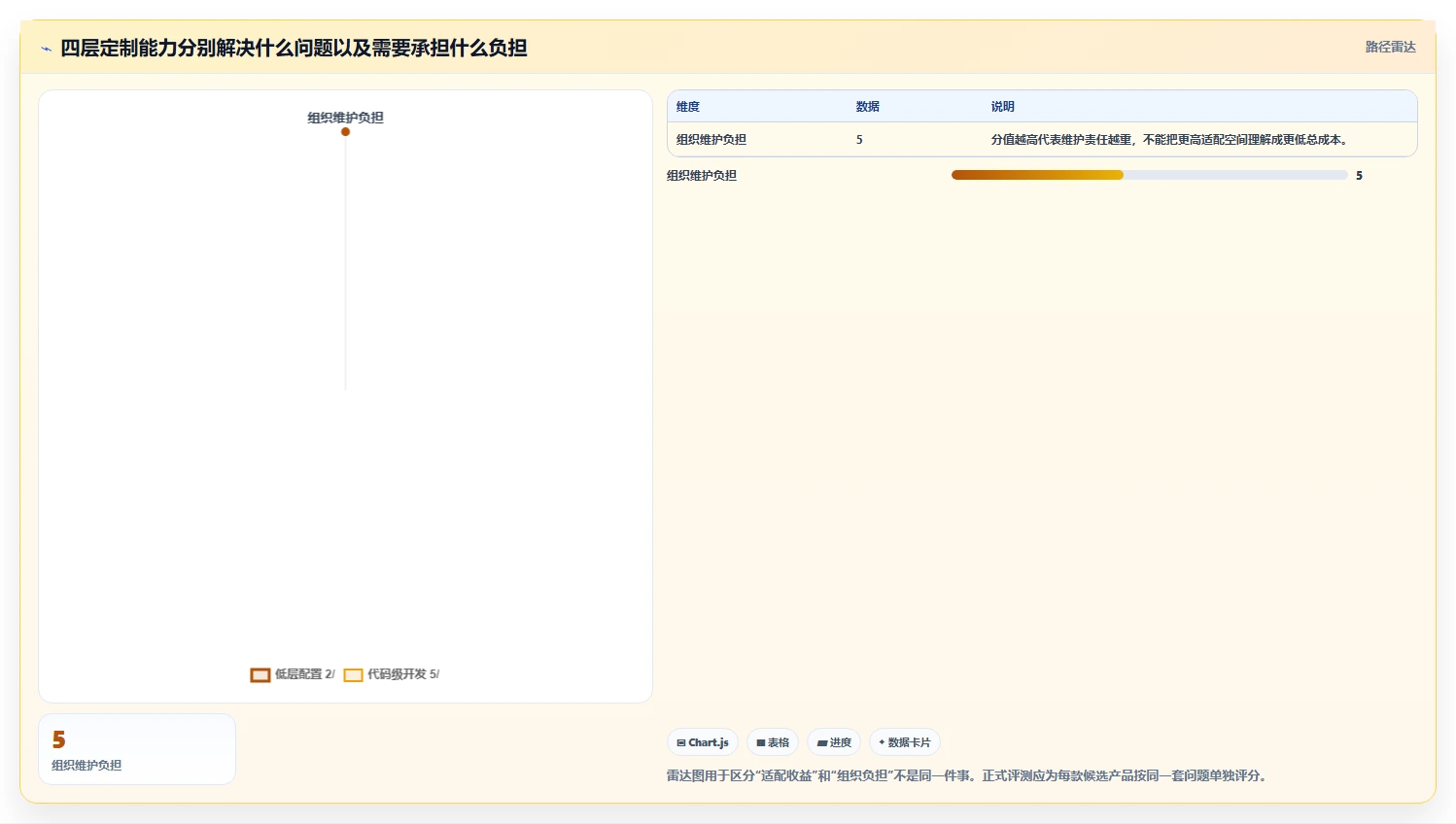Click the 组织维护负担 table cell
Screen dimensions: 1456x824
711,140
